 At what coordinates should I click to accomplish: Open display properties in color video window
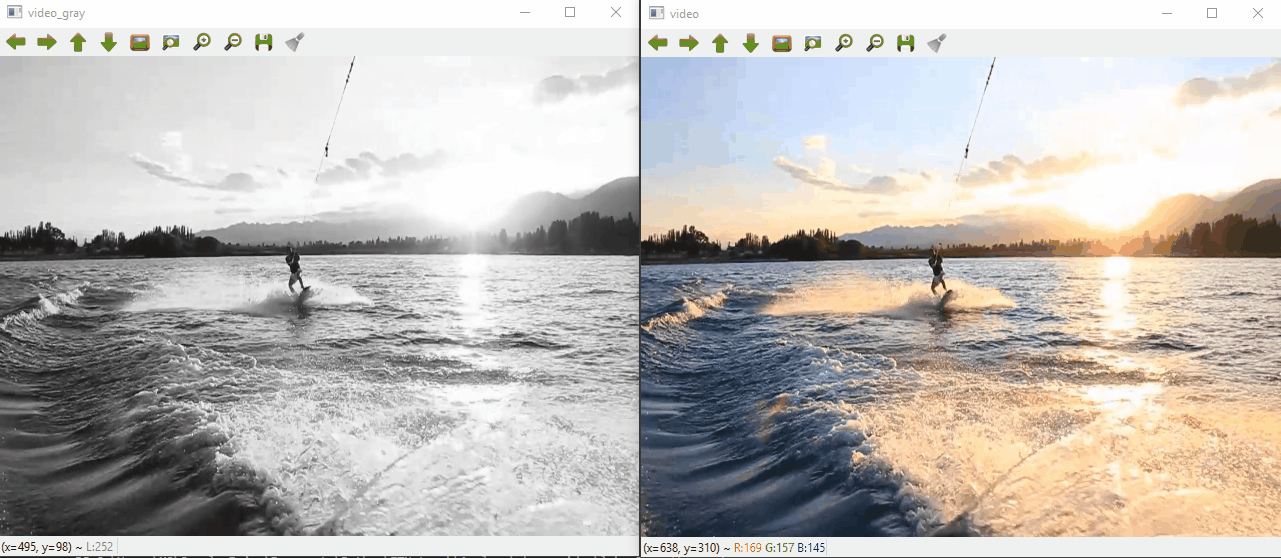[x=937, y=42]
